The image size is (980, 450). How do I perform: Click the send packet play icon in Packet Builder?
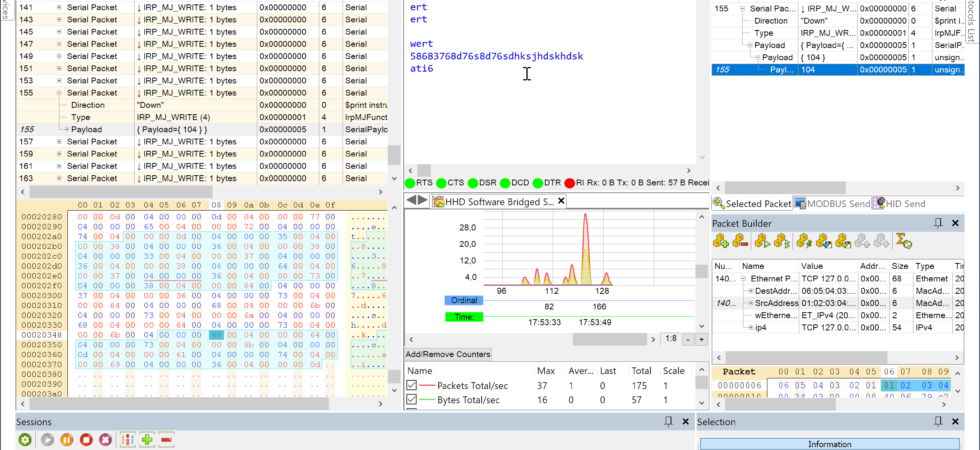(761, 241)
